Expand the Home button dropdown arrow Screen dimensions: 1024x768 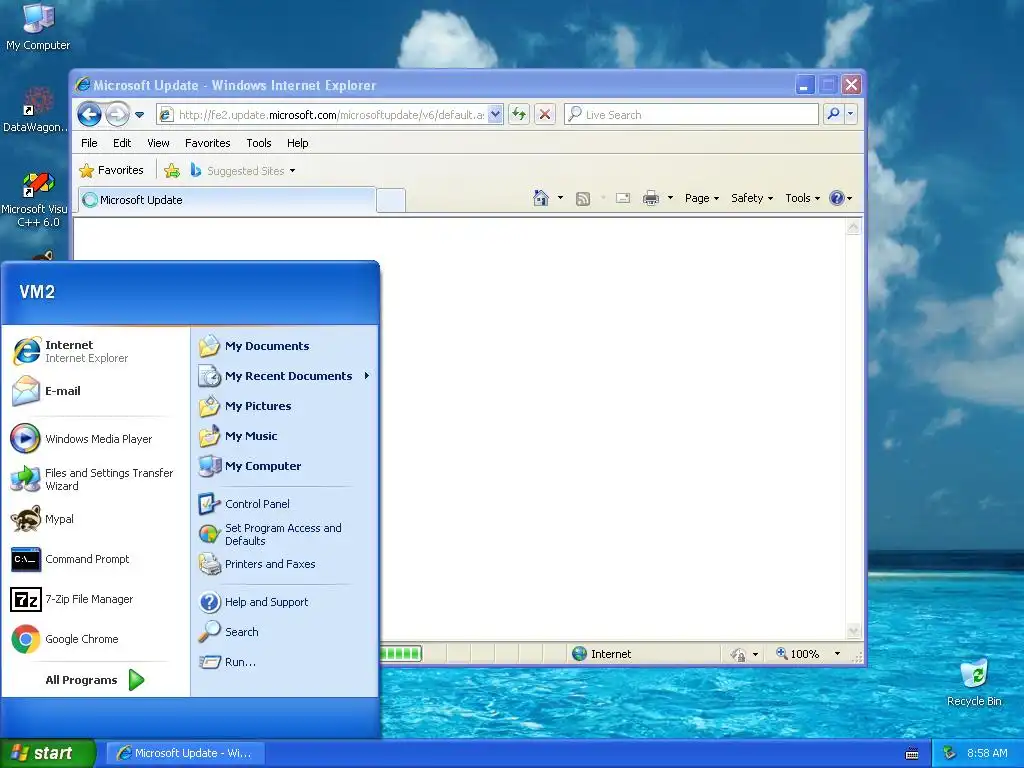(560, 198)
